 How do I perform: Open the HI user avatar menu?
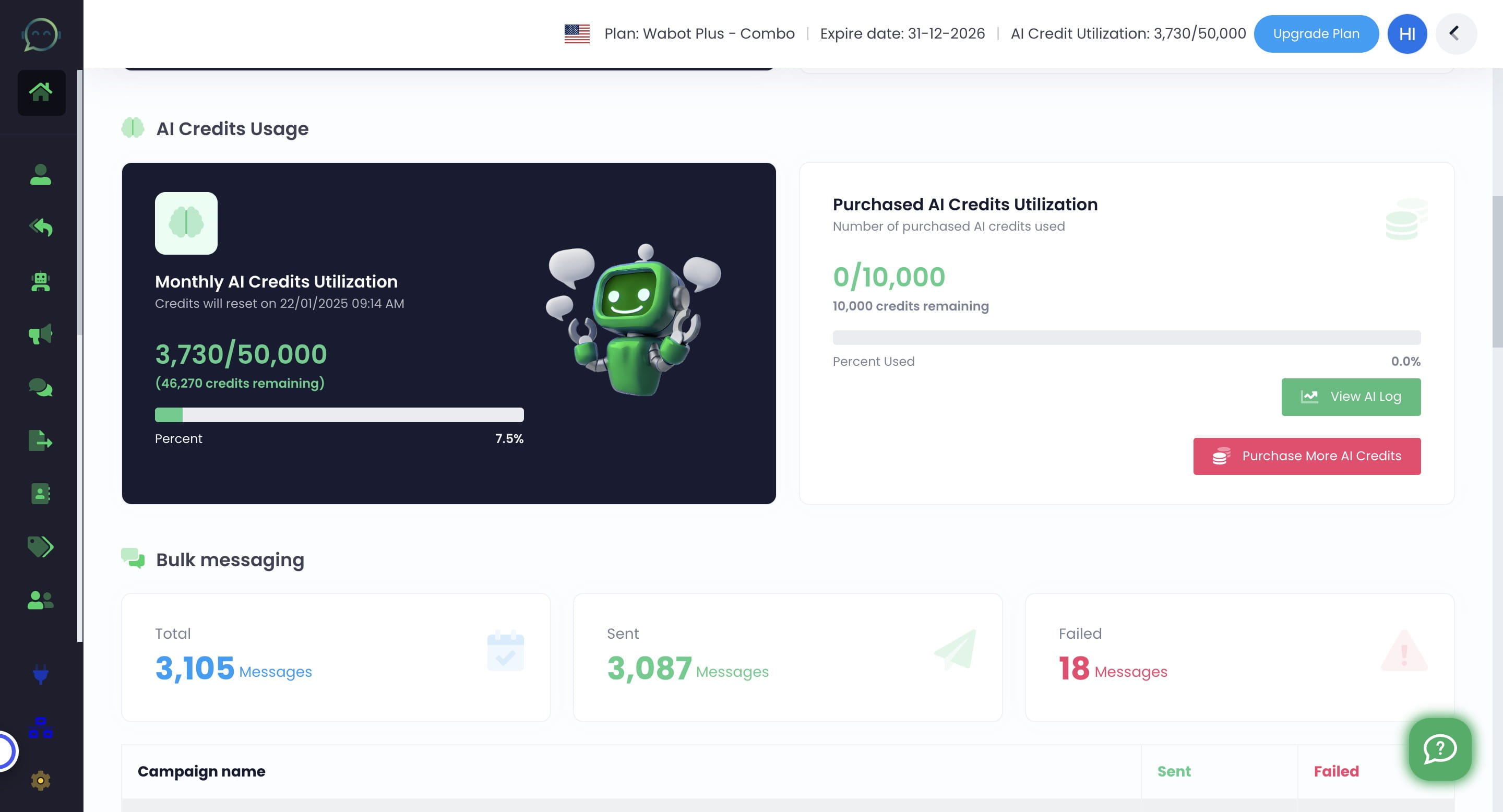point(1407,34)
